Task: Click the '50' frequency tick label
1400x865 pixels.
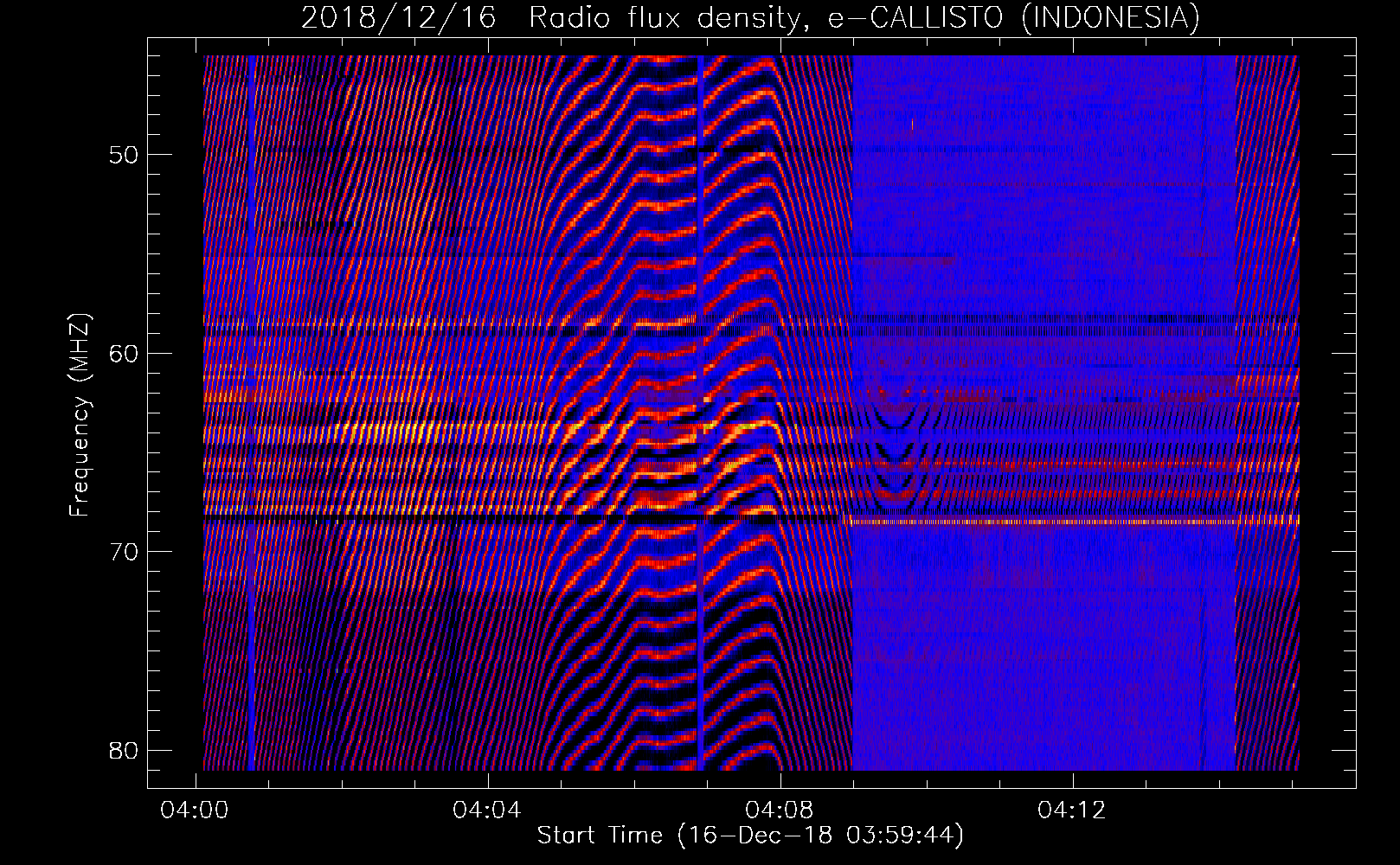Action: click(123, 155)
